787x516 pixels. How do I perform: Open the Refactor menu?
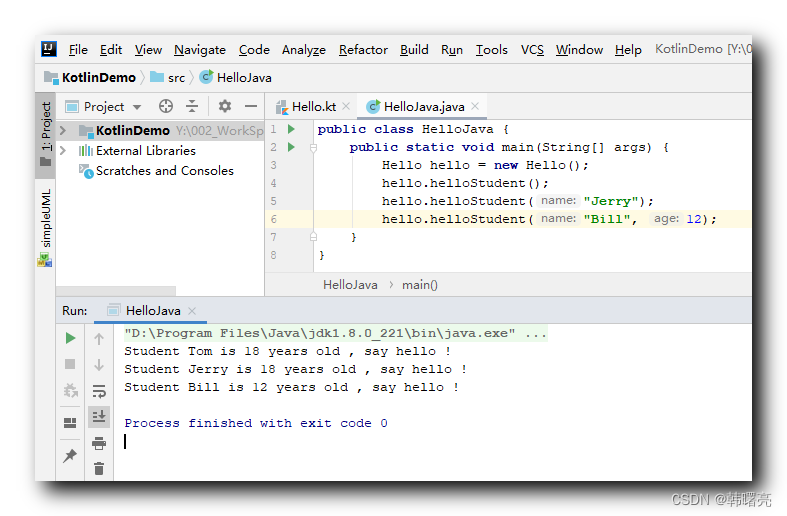point(363,50)
